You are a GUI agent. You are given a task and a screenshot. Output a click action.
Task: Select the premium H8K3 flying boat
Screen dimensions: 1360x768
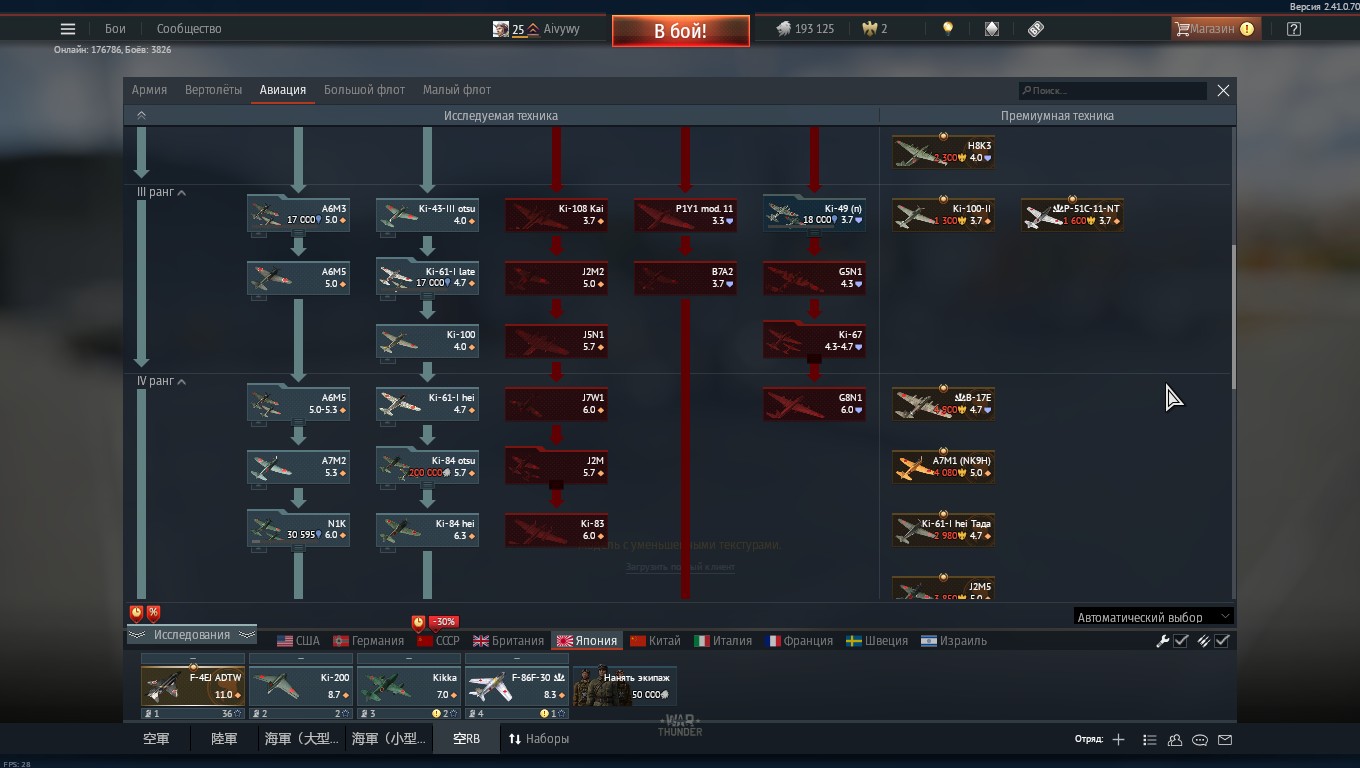(943, 152)
